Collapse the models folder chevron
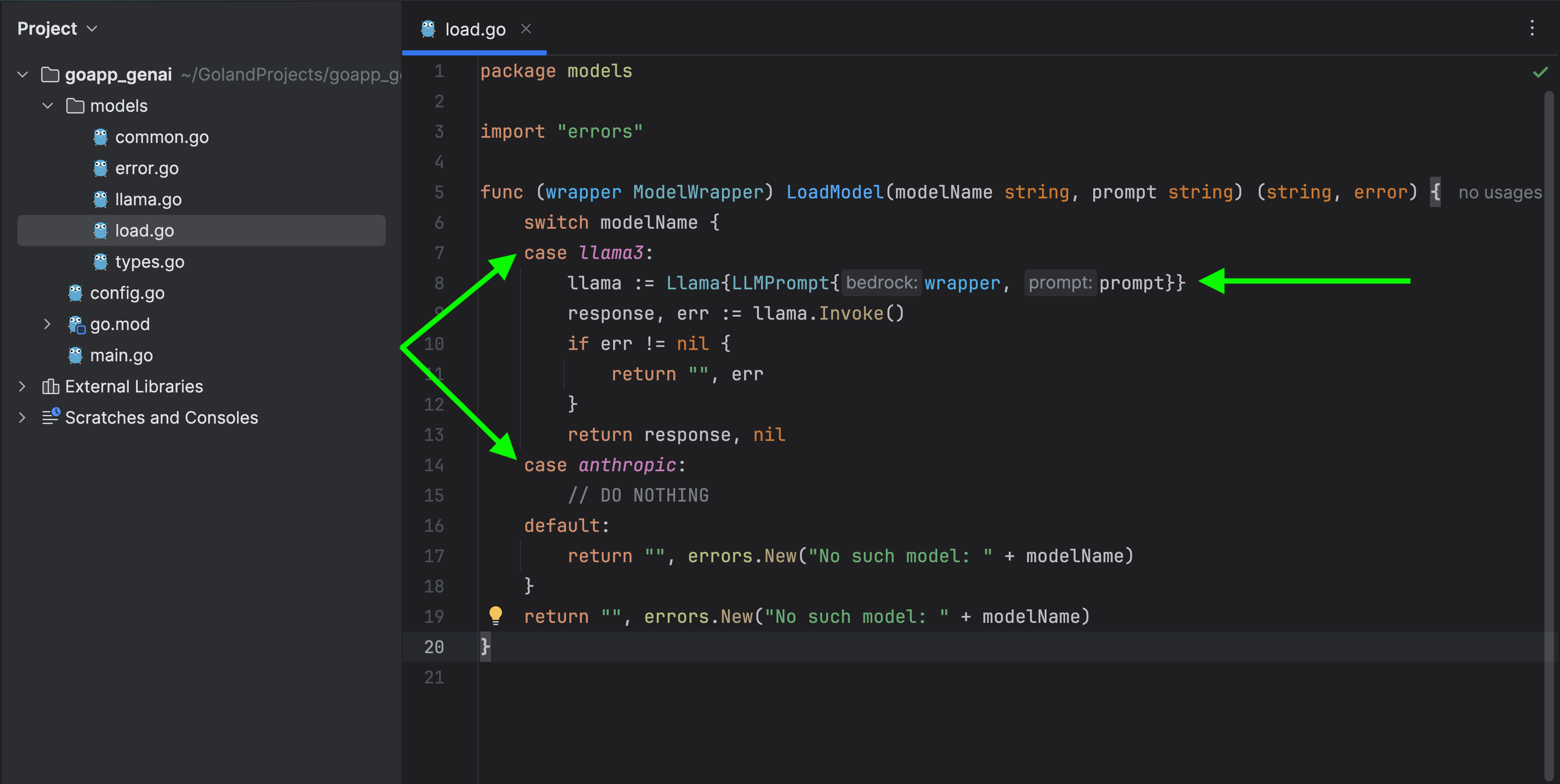The height and width of the screenshot is (784, 1560). 48,106
